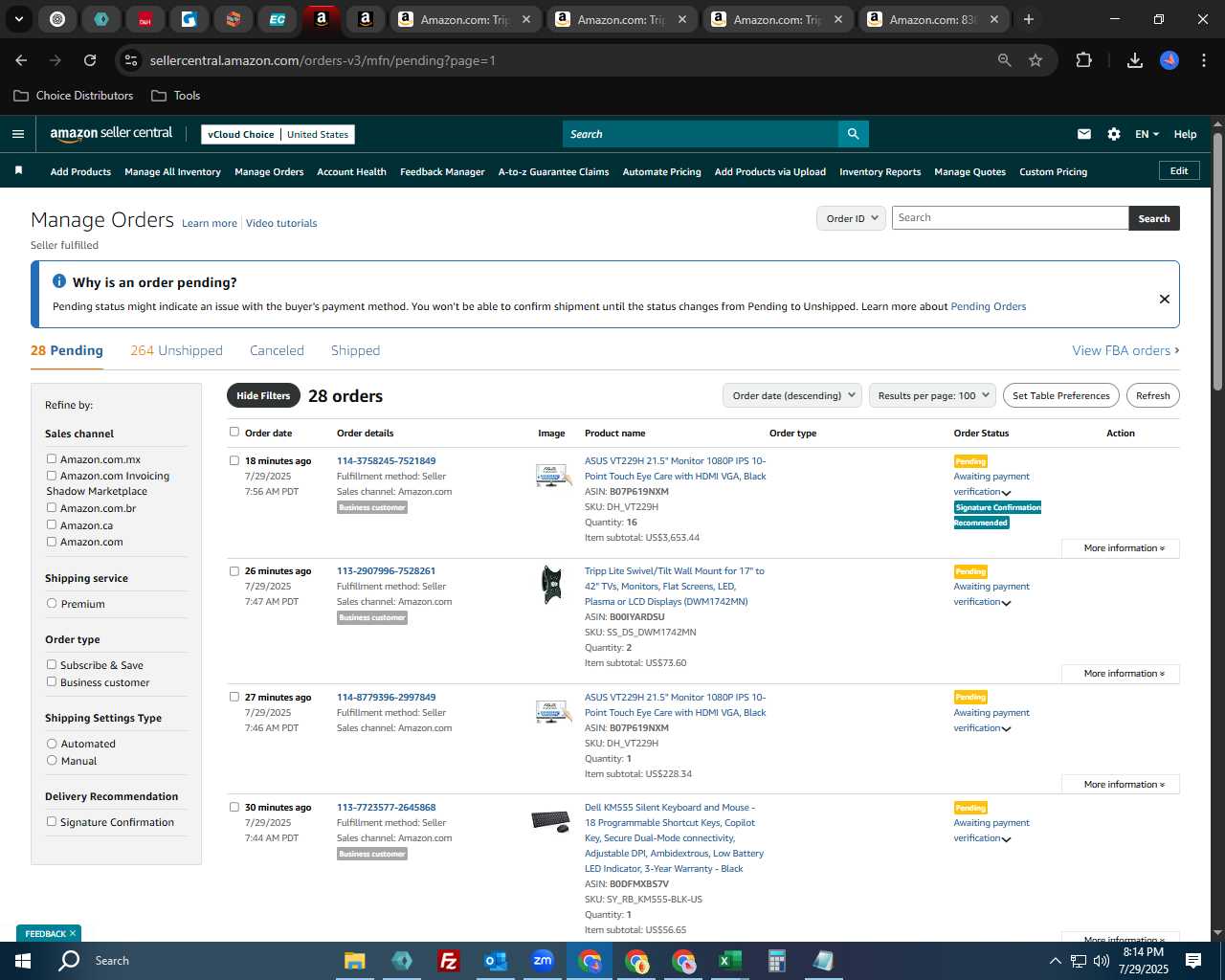Open the Results per page dropdown
1225x980 pixels.
tap(933, 395)
